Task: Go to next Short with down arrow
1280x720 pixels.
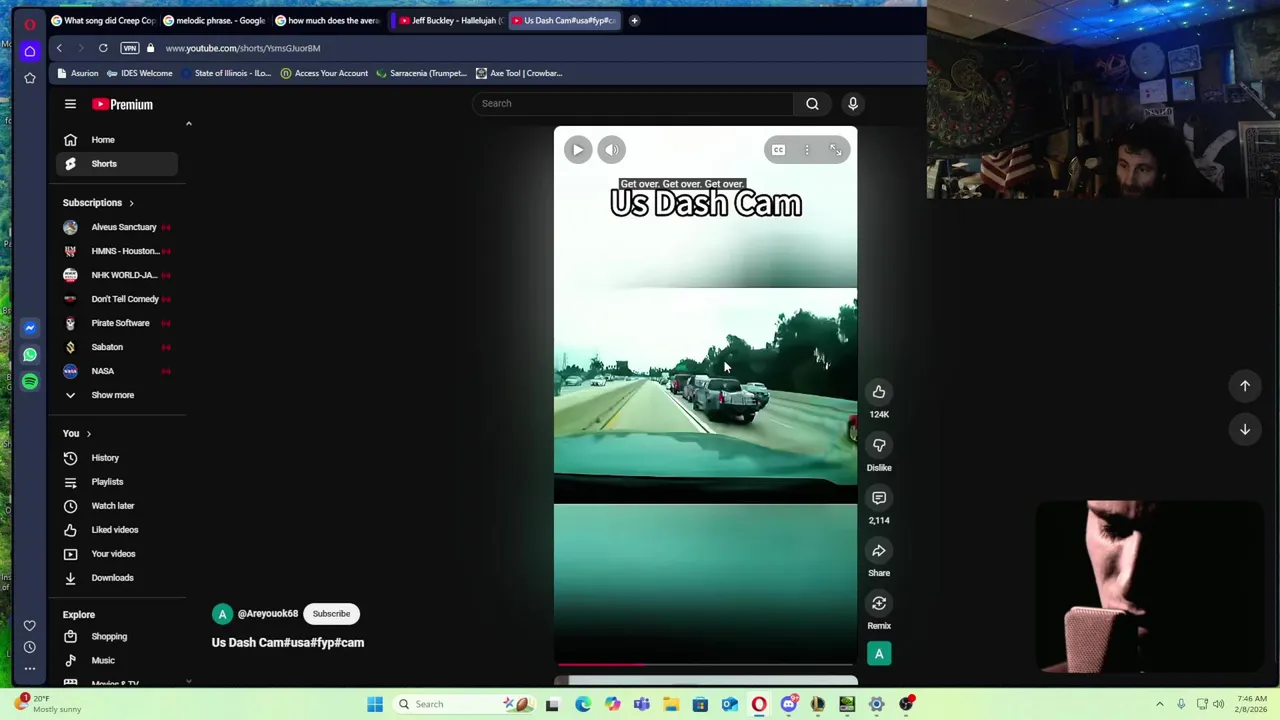Action: (1245, 430)
